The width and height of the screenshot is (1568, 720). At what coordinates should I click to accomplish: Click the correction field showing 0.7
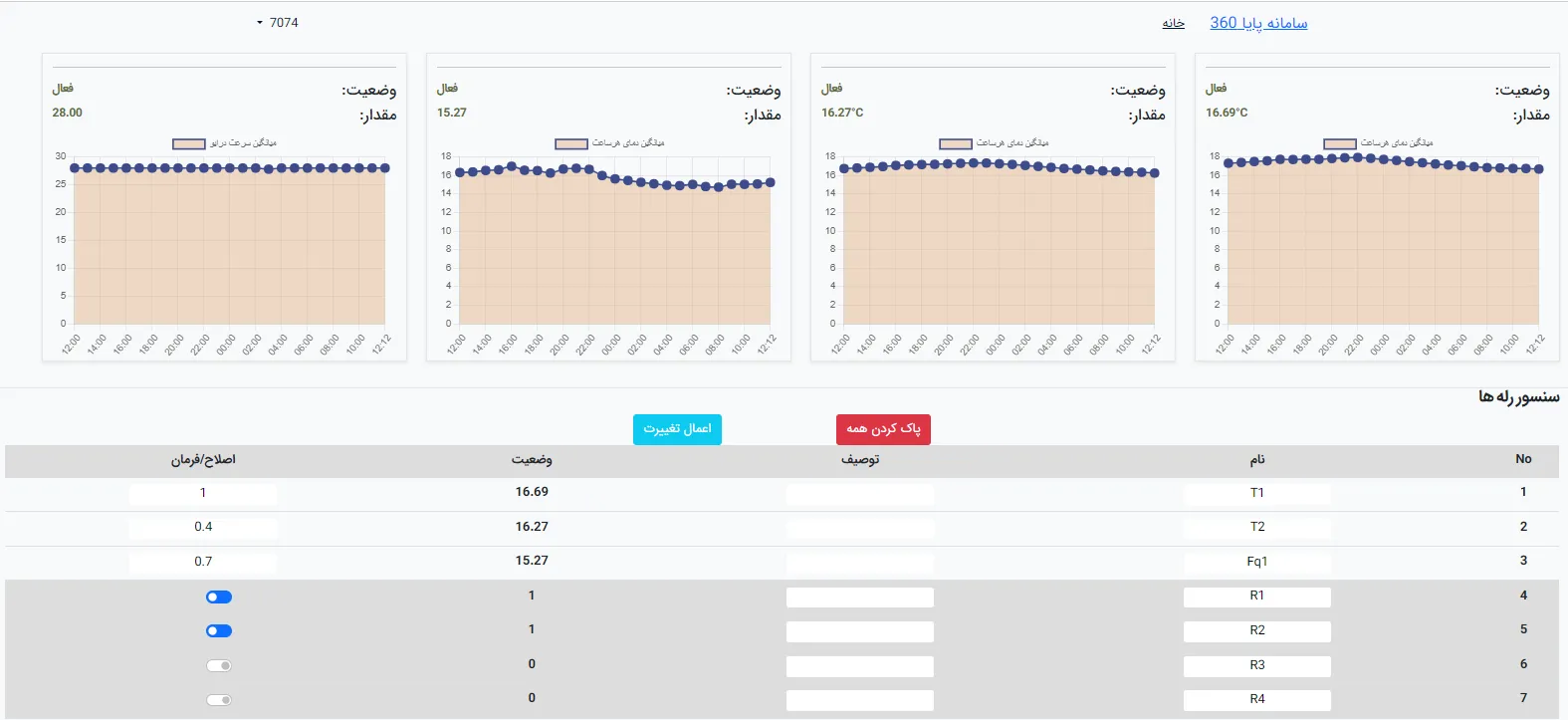(203, 562)
